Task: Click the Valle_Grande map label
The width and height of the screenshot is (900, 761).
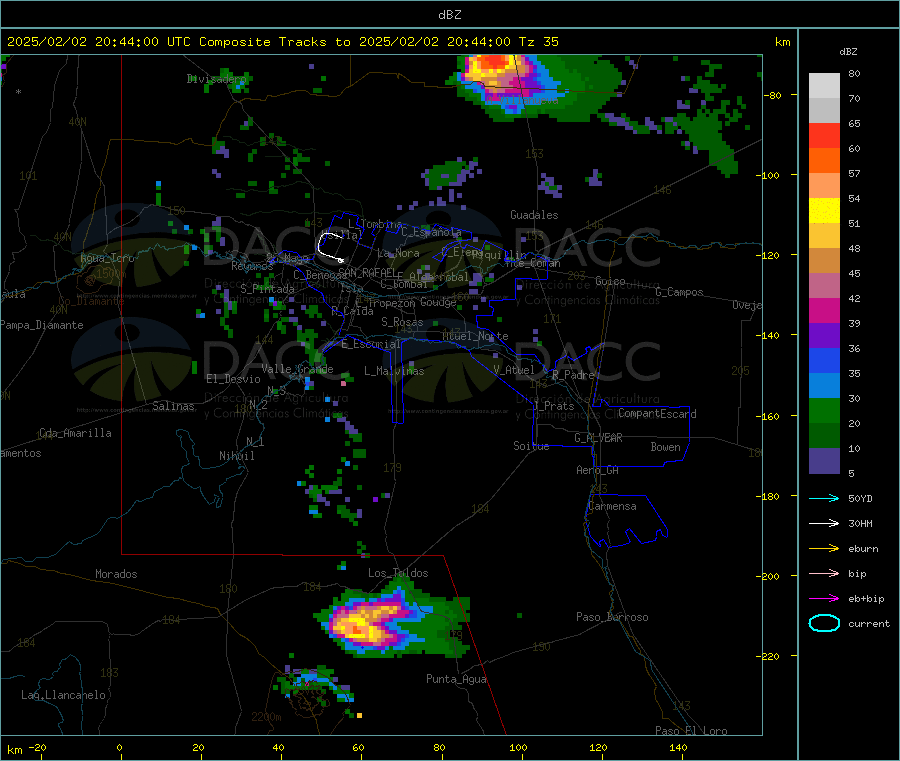Action: coord(297,369)
